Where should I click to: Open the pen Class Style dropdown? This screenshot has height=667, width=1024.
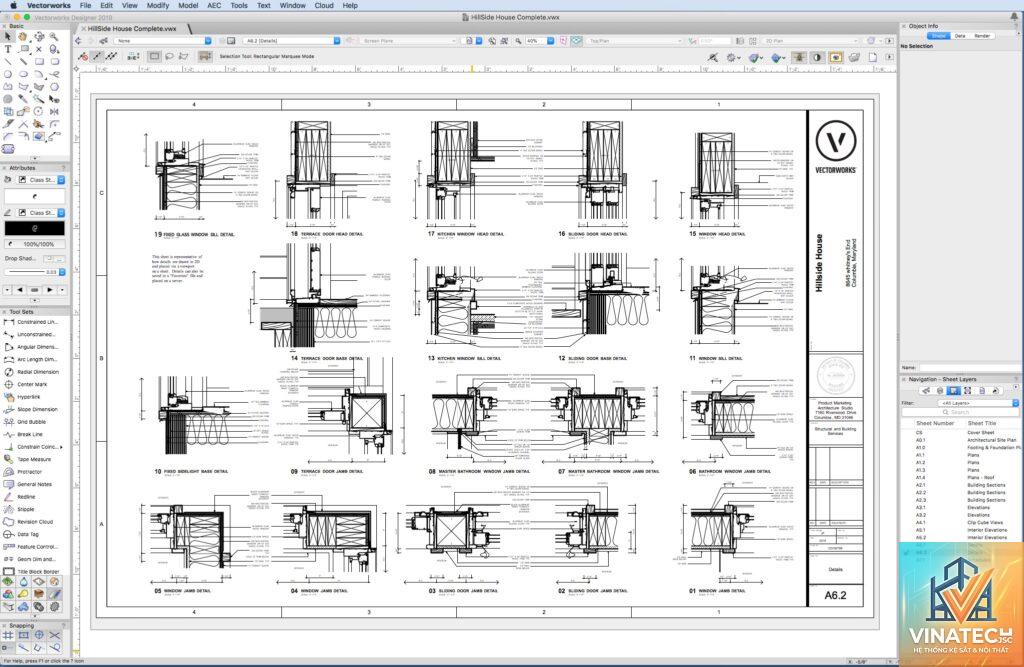click(x=41, y=213)
